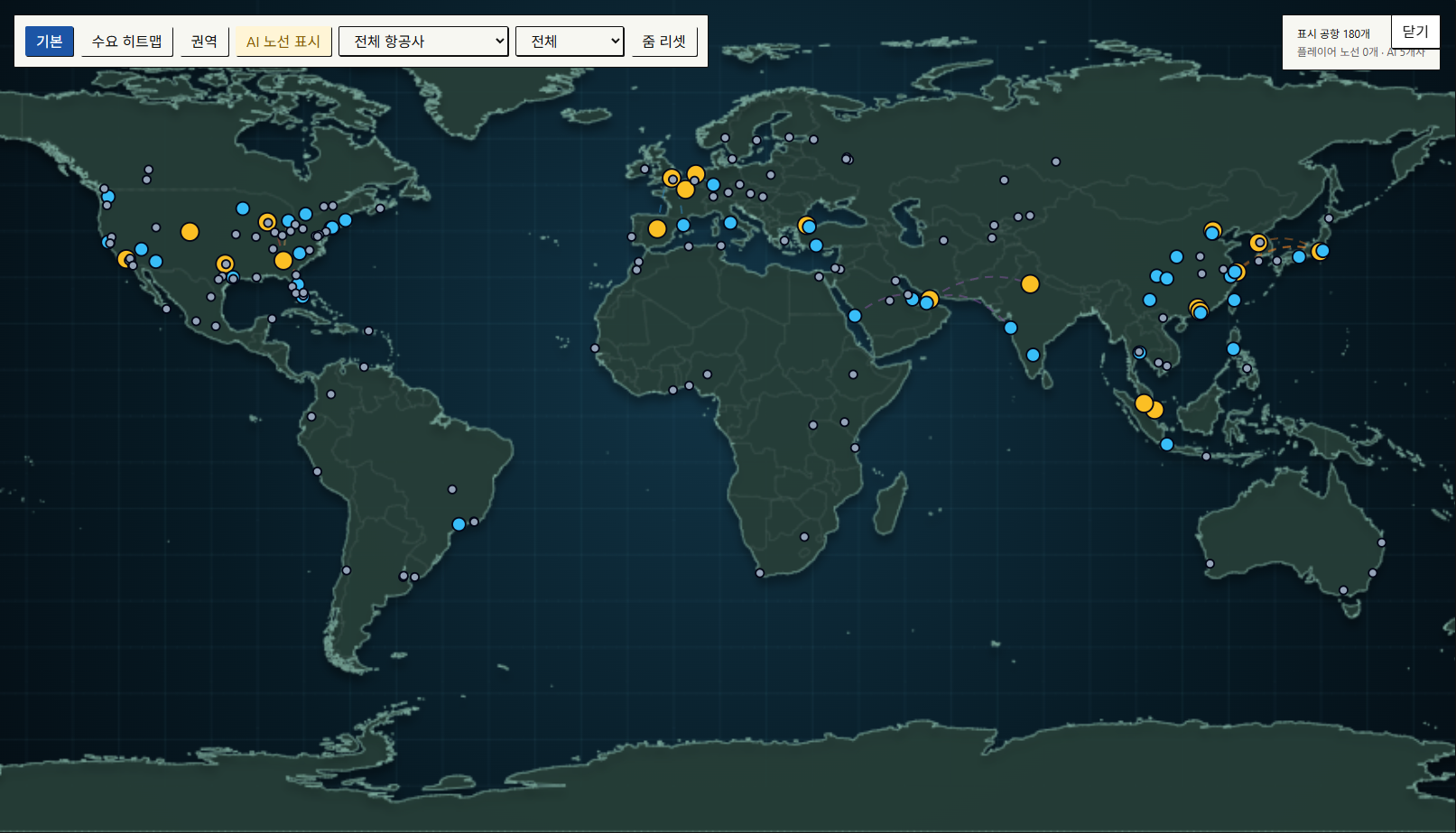Switch to 수요 히트맵 view

pos(126,42)
